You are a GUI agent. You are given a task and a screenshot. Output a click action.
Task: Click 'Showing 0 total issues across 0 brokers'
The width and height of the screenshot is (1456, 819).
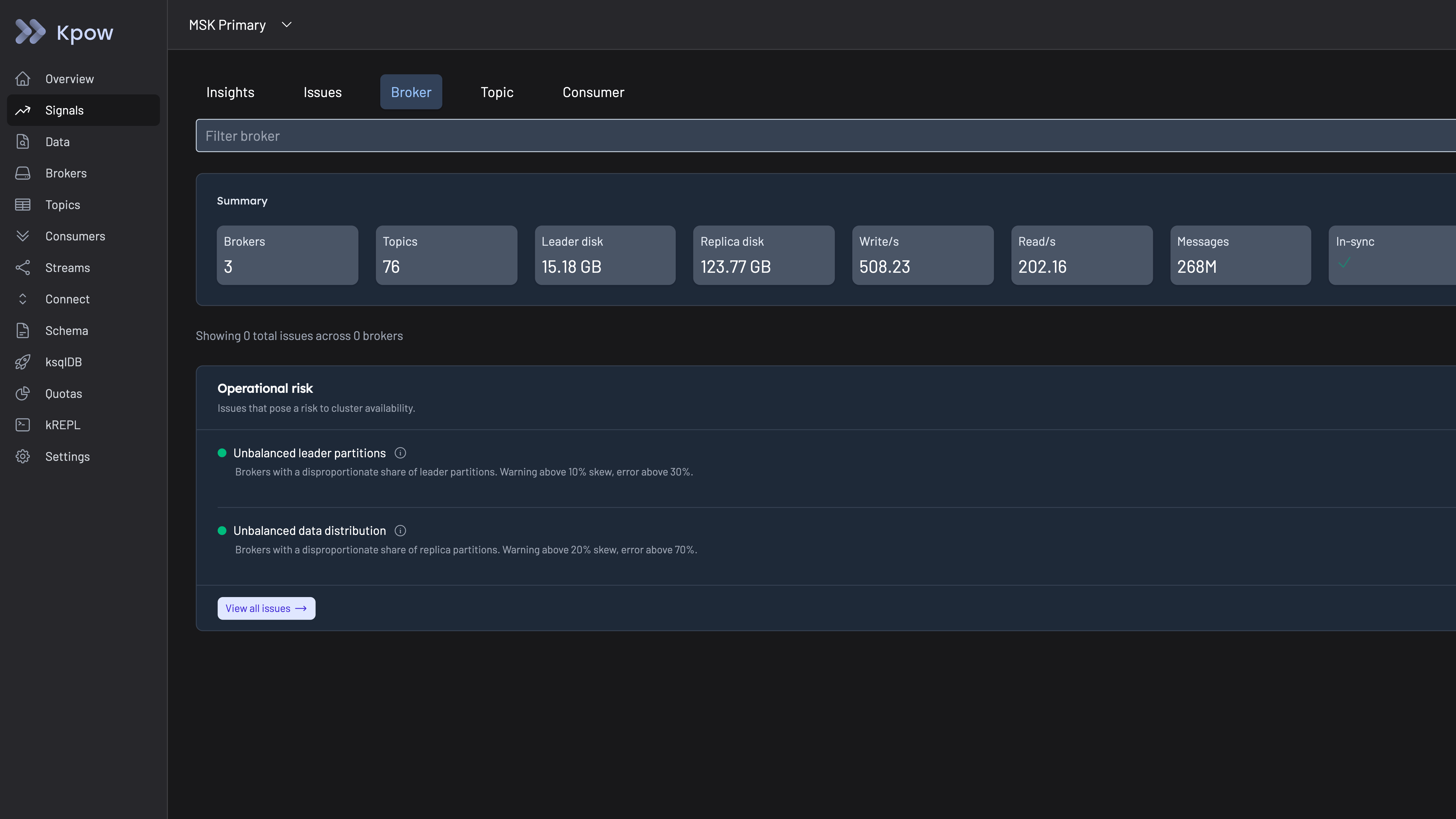(x=299, y=336)
